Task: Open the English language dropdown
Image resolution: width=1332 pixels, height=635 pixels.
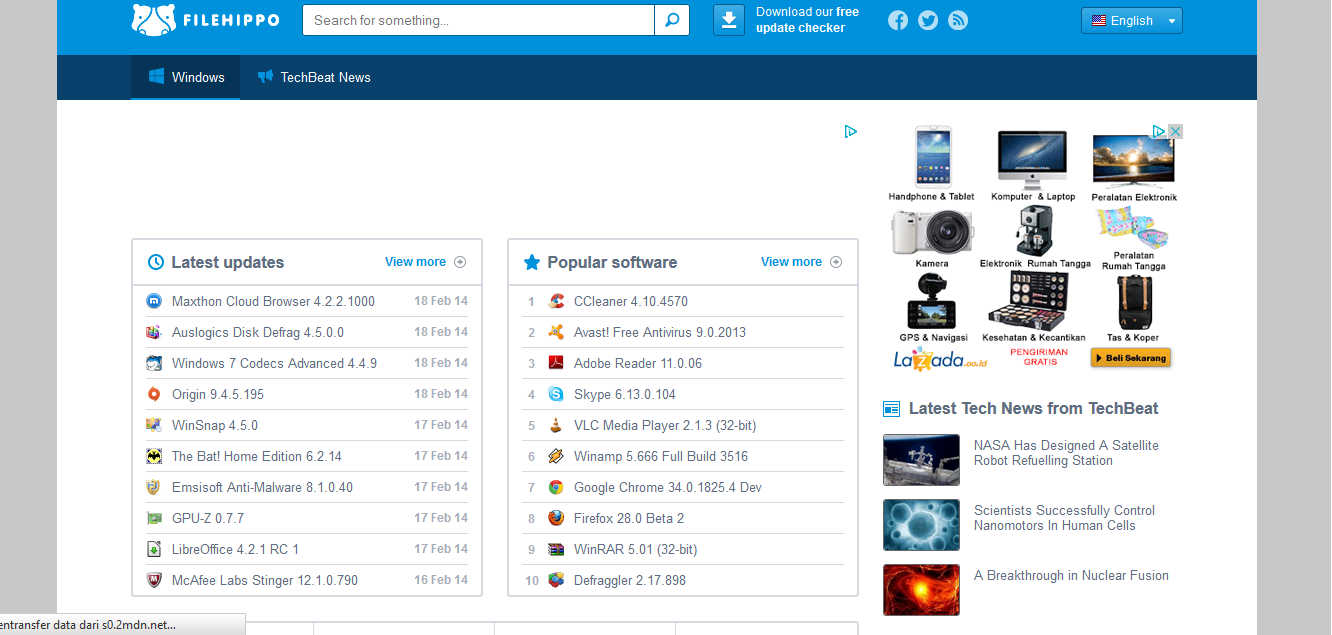Action: click(x=1132, y=20)
